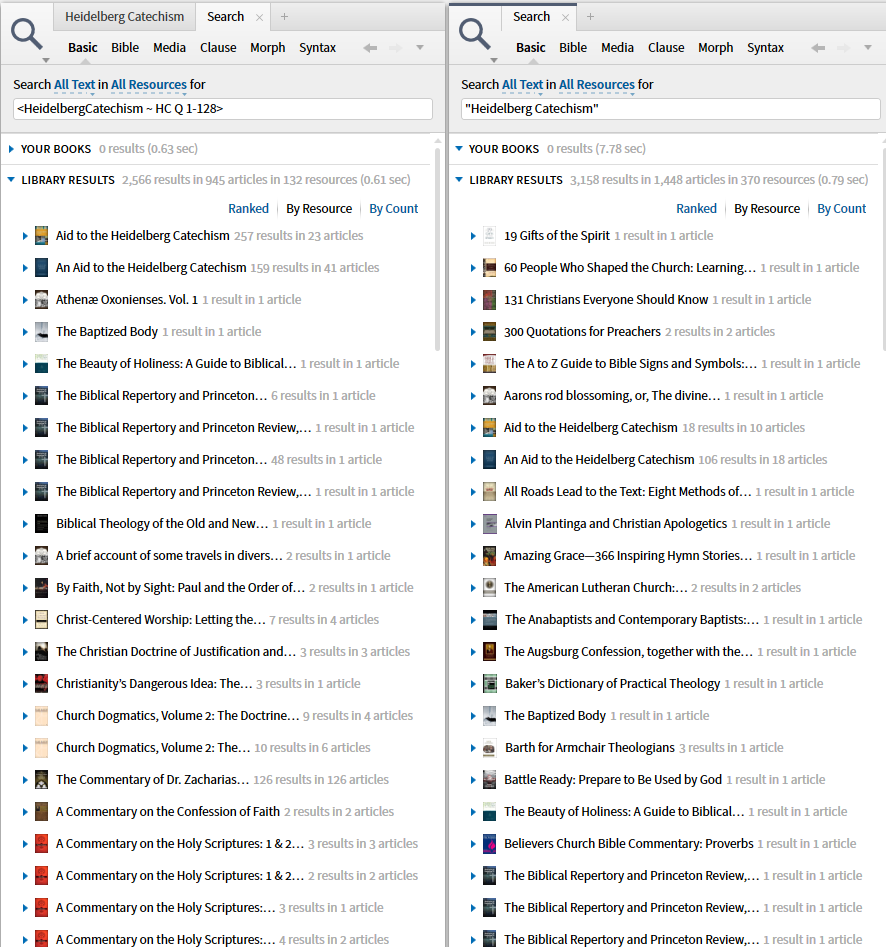Select Syntax search type in left panel
The width and height of the screenshot is (886, 947).
click(318, 48)
